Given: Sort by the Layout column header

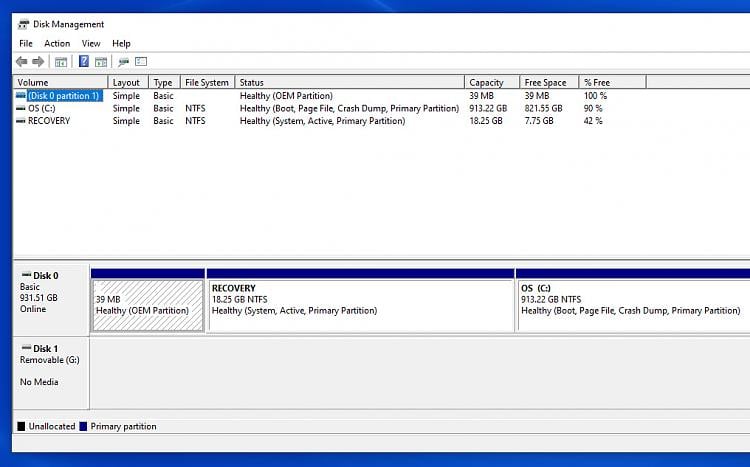Looking at the screenshot, I should click(x=128, y=82).
